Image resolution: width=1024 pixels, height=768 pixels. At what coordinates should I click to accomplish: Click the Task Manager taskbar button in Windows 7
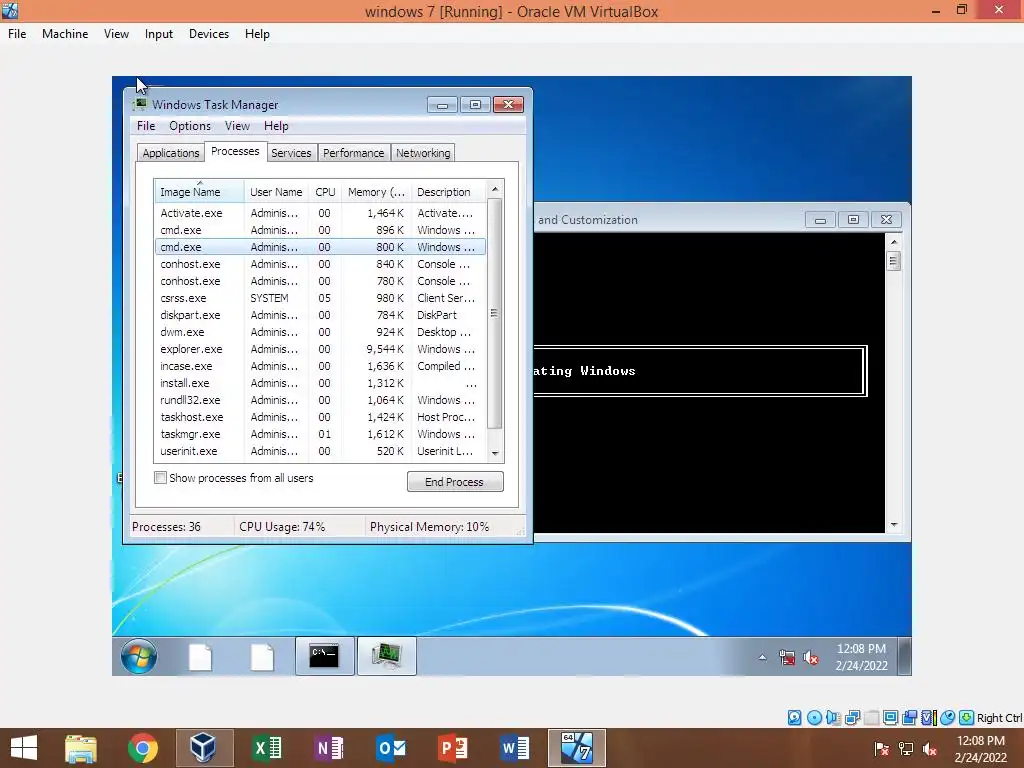(387, 656)
